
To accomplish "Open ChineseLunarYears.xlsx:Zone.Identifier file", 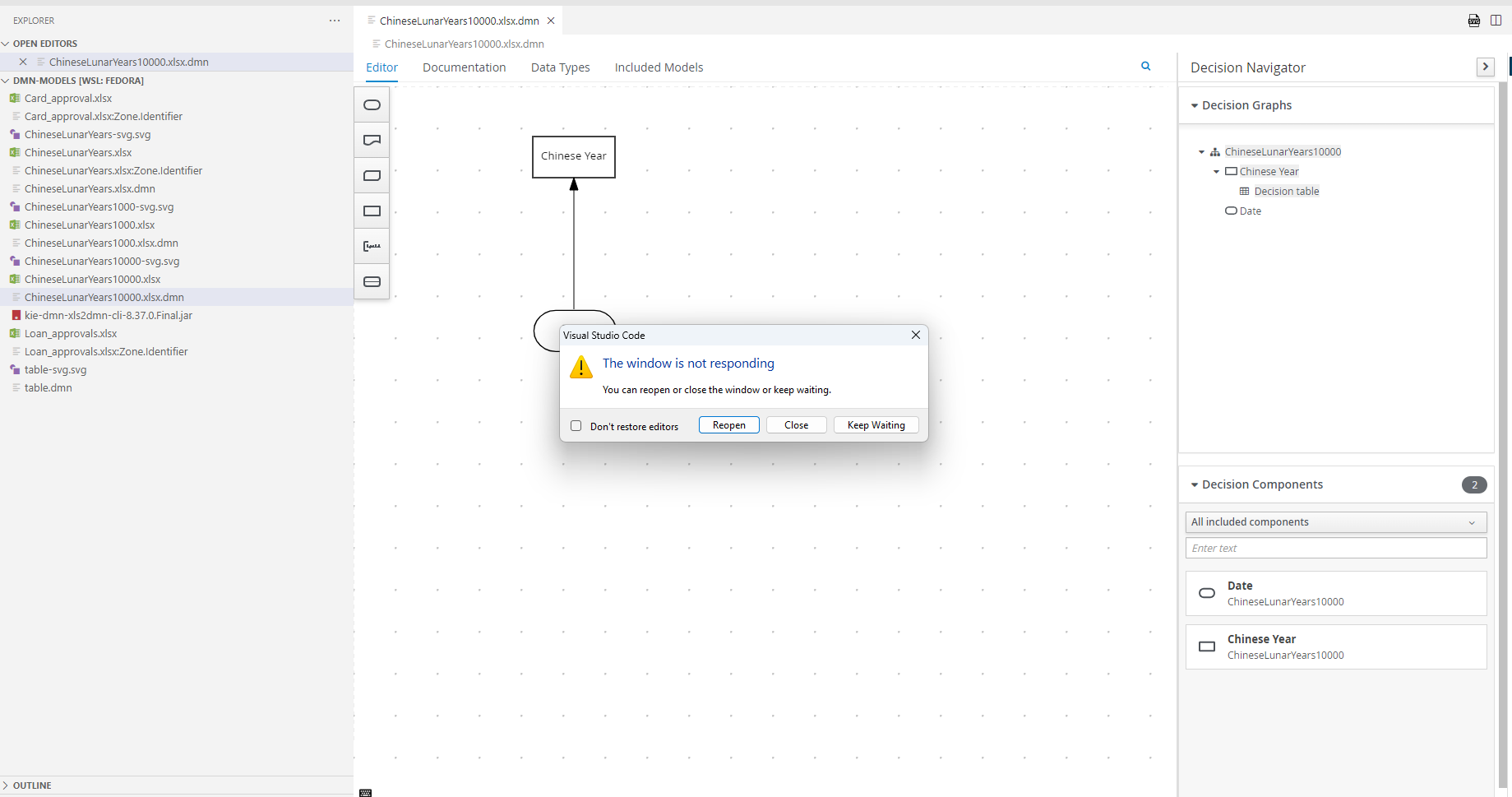I will [x=113, y=170].
